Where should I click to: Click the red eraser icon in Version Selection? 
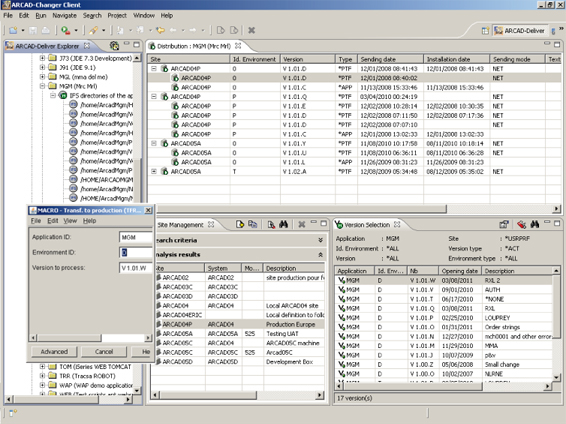(x=521, y=224)
